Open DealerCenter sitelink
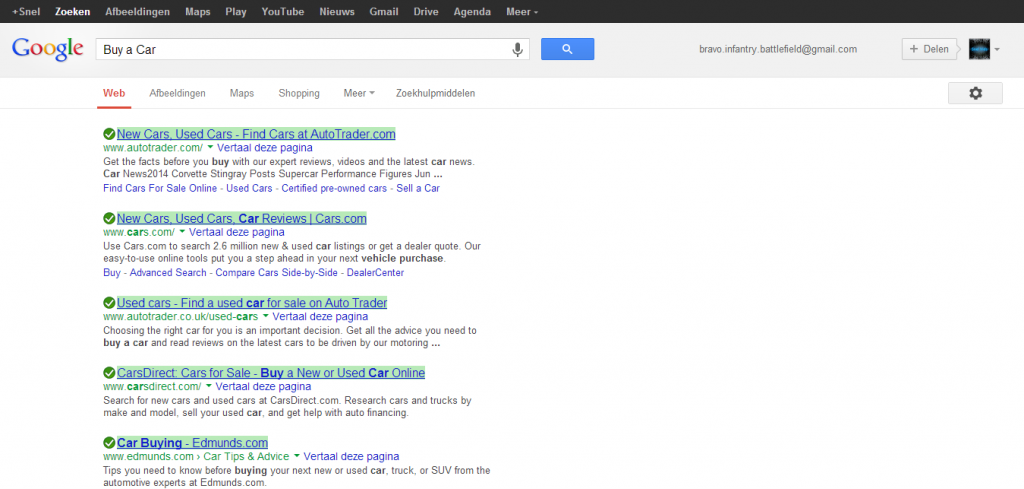The width and height of the screenshot is (1024, 489). 376,272
